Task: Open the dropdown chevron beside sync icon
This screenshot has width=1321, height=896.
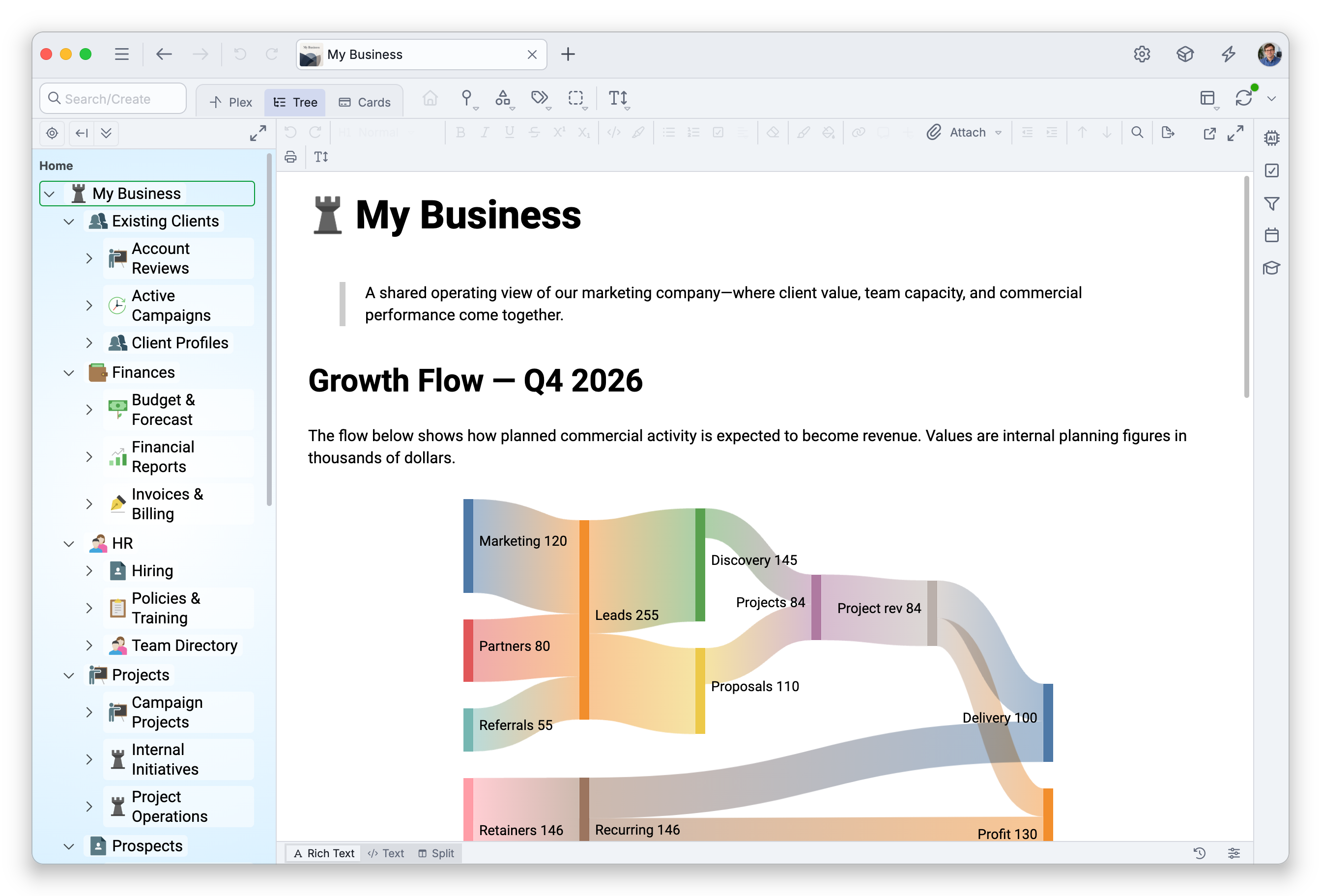Action: coord(1271,99)
